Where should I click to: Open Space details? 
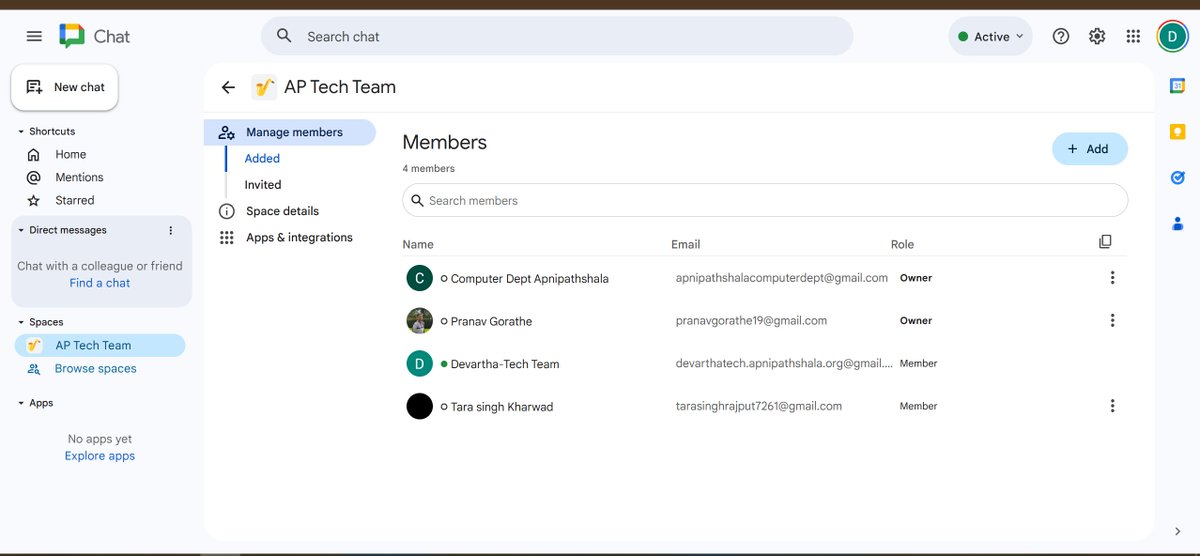click(282, 211)
